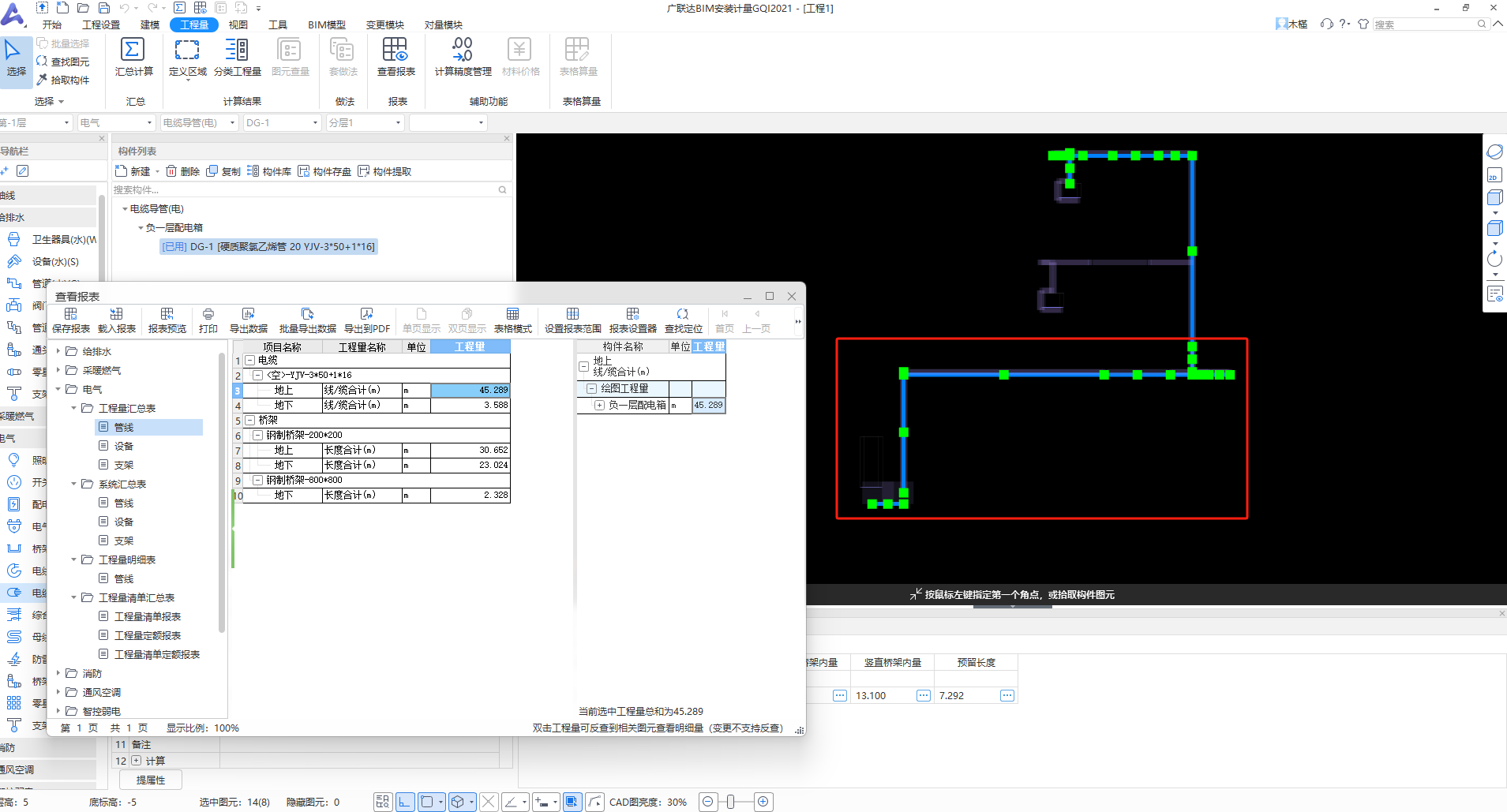
Task: Open 电气 discipline dropdown
Action: [116, 122]
